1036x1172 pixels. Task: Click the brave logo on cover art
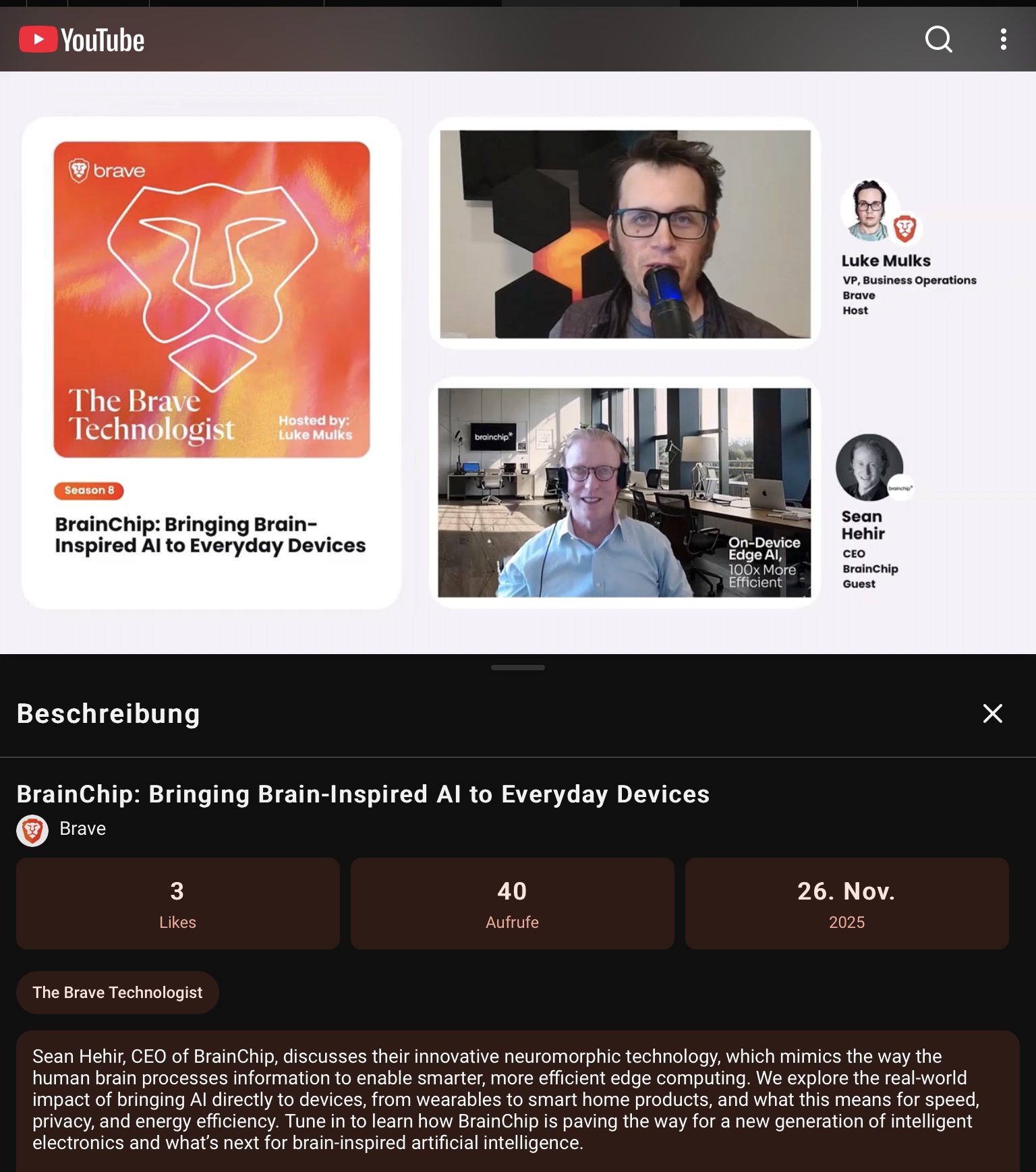click(x=107, y=170)
